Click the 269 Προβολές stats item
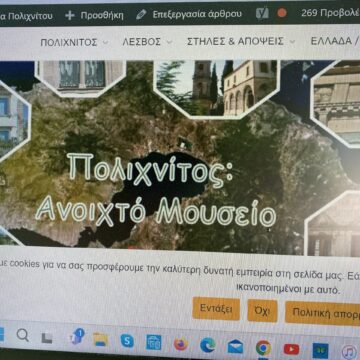Screen dimensions: 360x360 tap(331, 13)
